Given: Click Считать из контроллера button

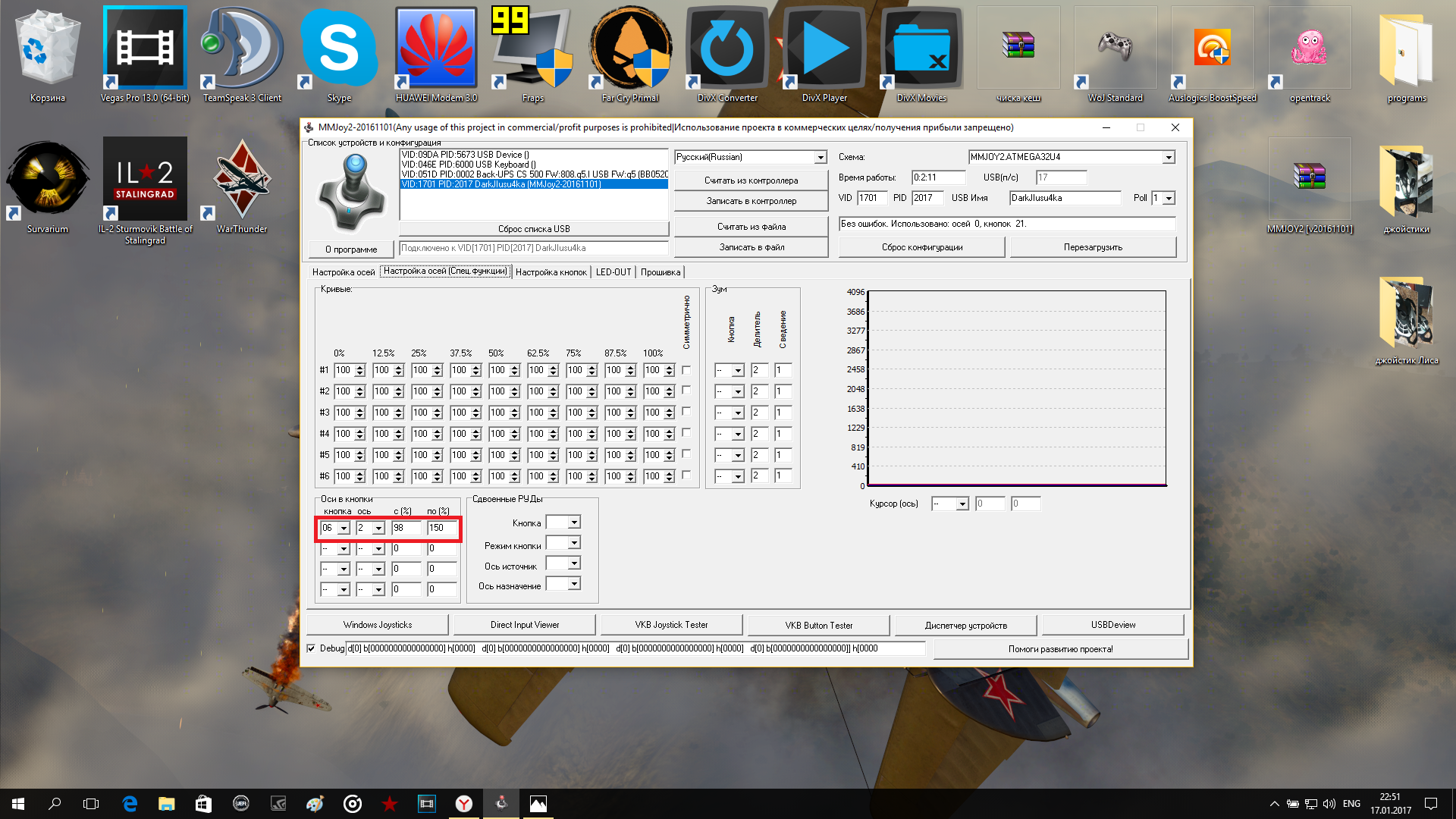Looking at the screenshot, I should [x=751, y=180].
